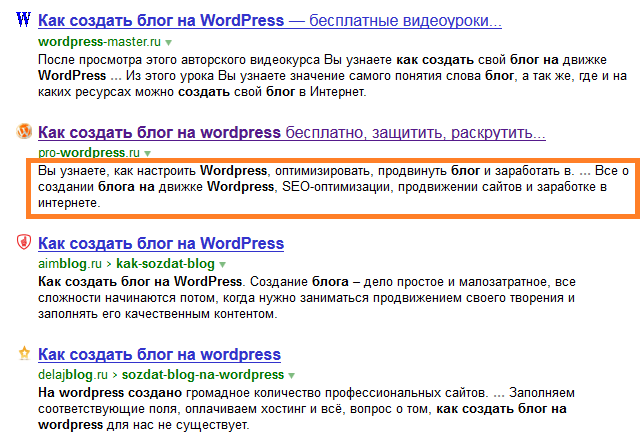Open aimblog.ru result title "Как создать блог на WordPress"

pos(161,243)
